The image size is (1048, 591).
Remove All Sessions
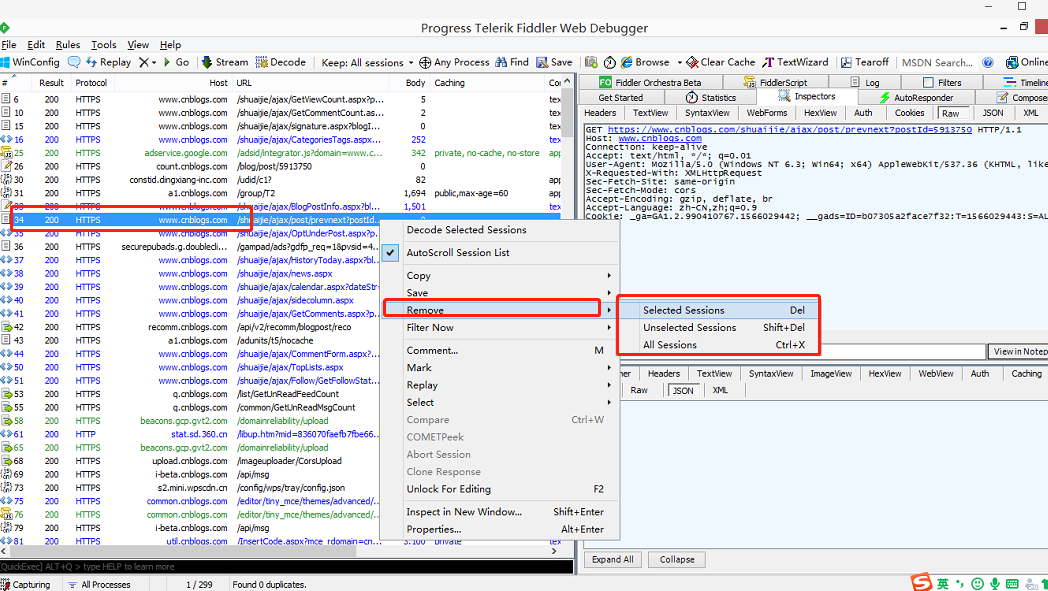pyautogui.click(x=719, y=345)
